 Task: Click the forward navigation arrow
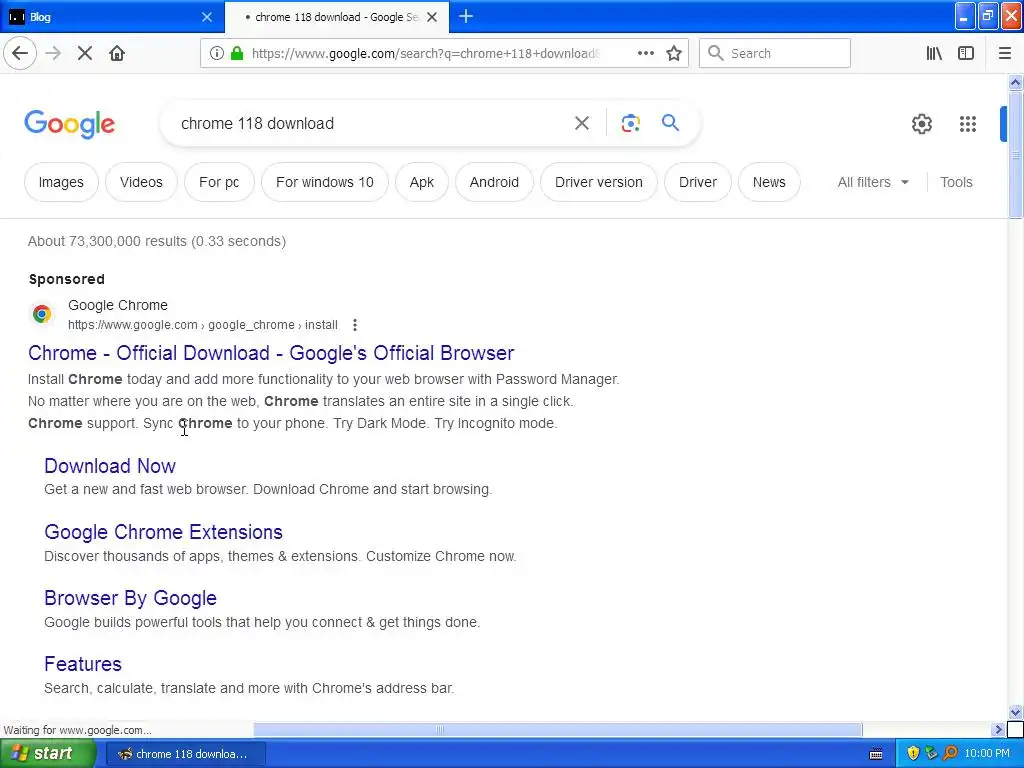[53, 53]
